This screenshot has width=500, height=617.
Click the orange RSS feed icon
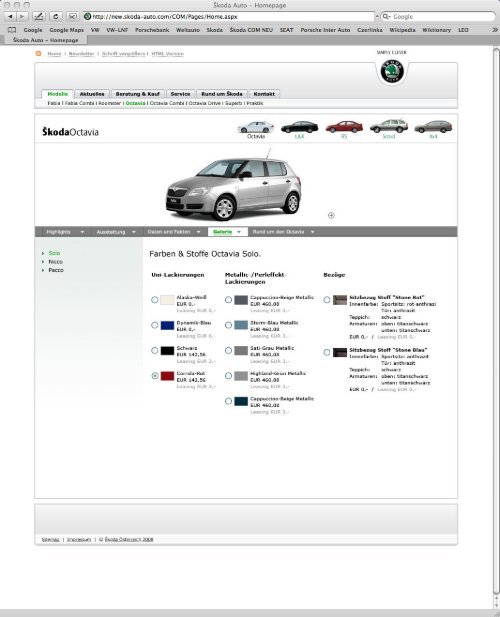point(39,54)
